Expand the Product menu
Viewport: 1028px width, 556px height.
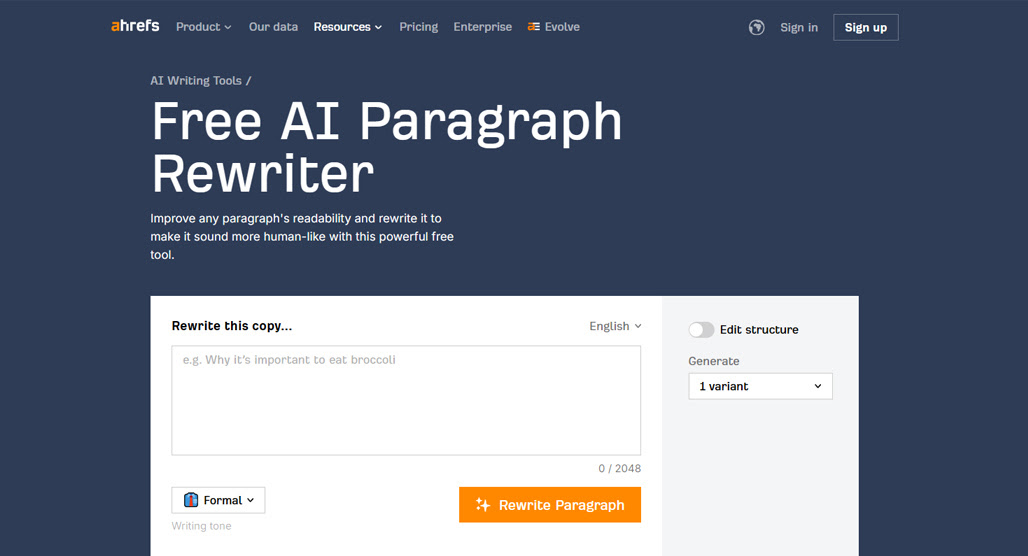[x=203, y=27]
